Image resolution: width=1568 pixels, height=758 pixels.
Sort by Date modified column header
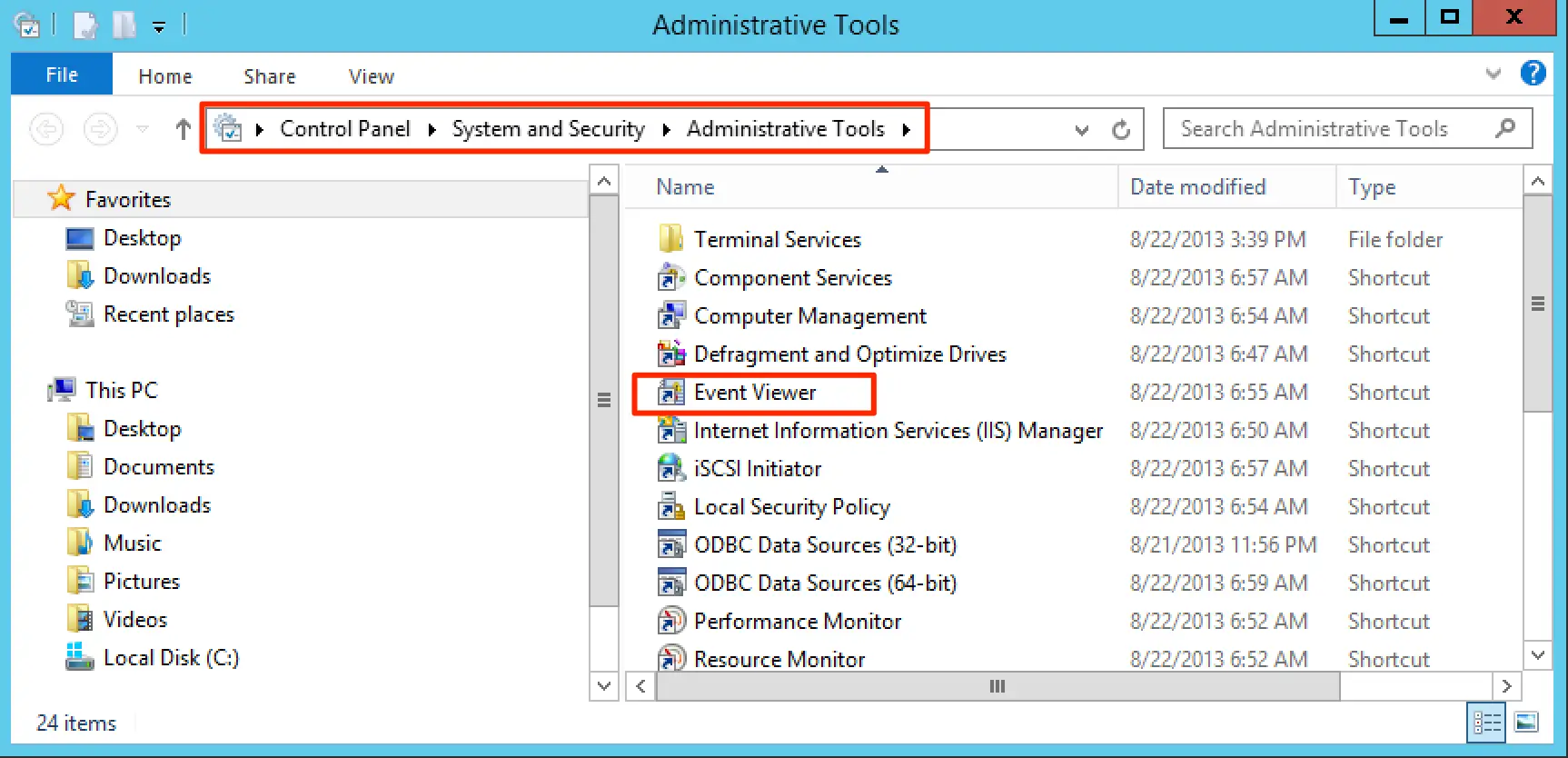tap(1226, 186)
